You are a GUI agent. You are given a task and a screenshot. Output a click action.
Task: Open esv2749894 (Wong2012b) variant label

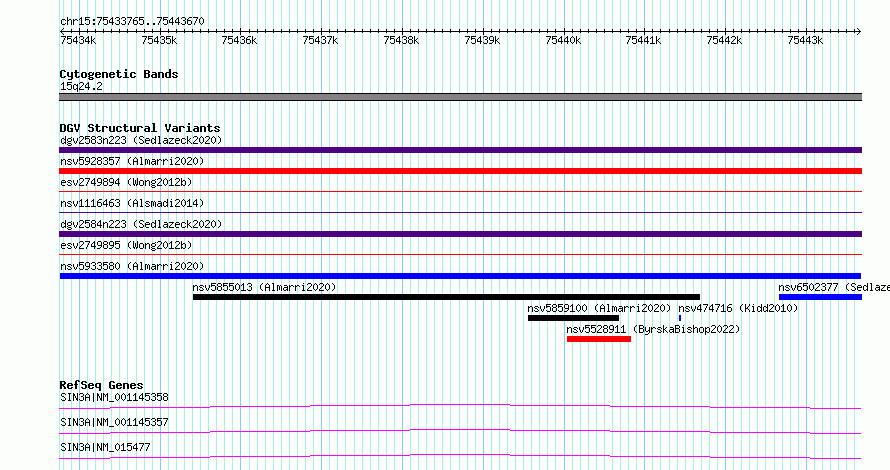126,182
